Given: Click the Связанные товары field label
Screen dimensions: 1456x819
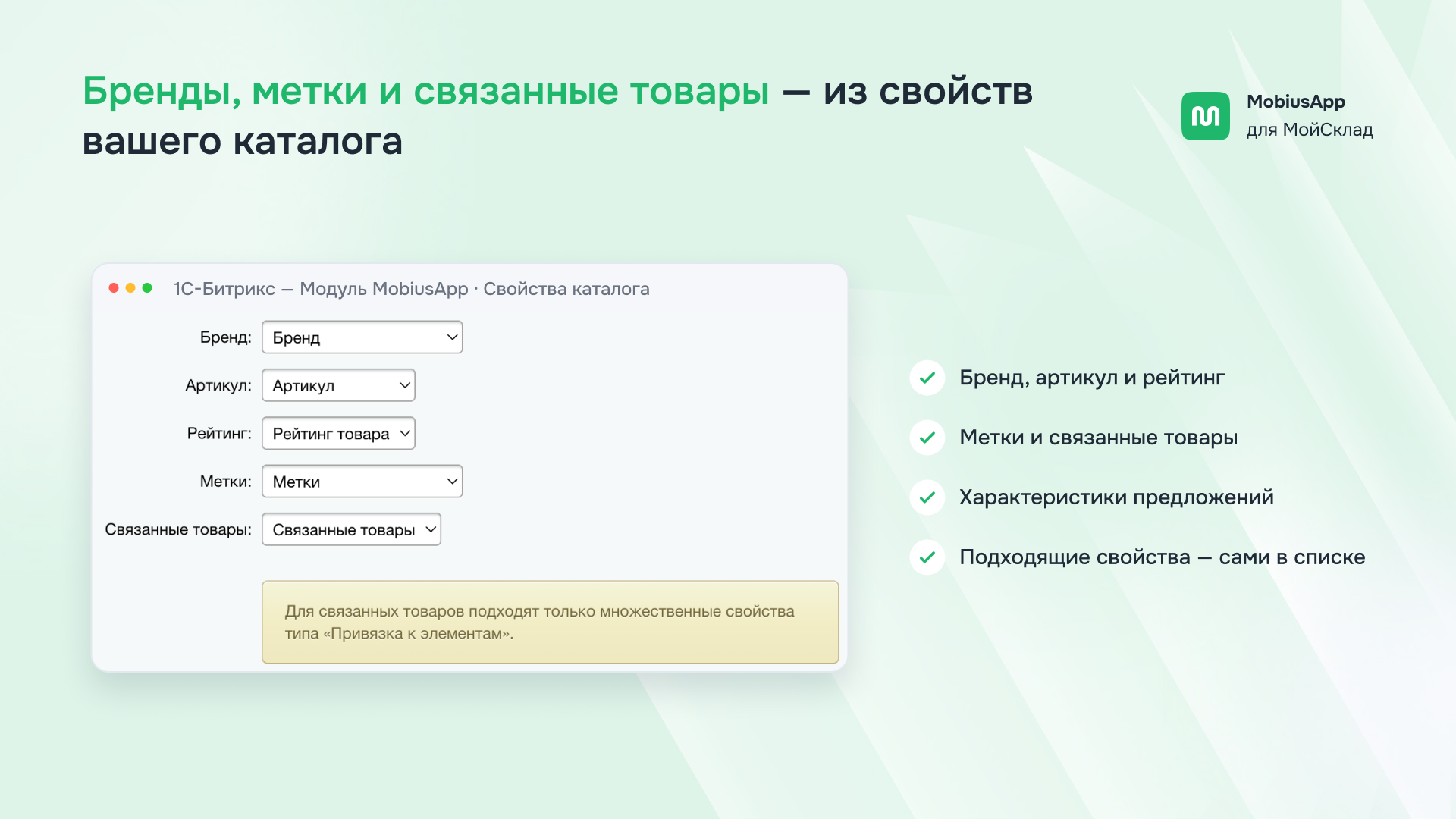Looking at the screenshot, I should click(x=178, y=529).
